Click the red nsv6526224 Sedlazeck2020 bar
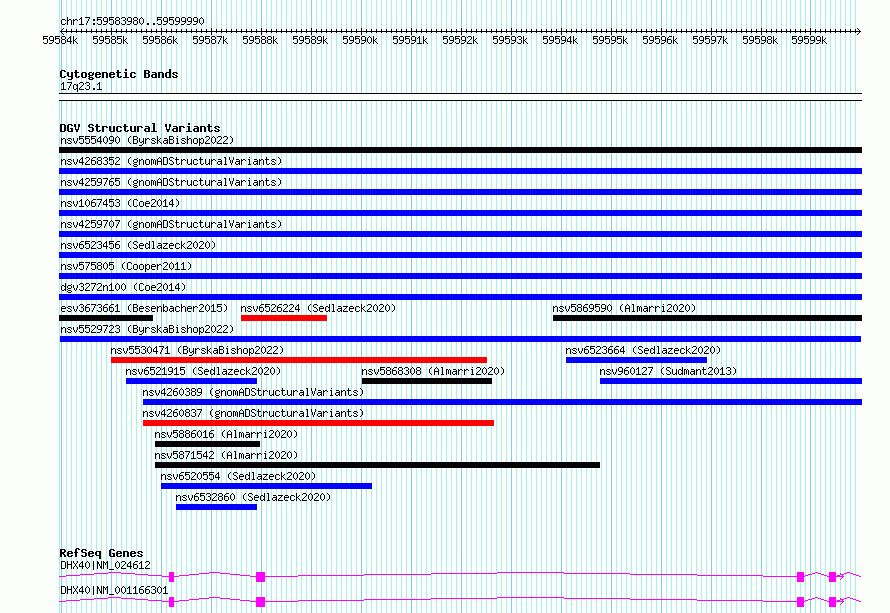Viewport: 890px width, 613px height. pyautogui.click(x=284, y=318)
